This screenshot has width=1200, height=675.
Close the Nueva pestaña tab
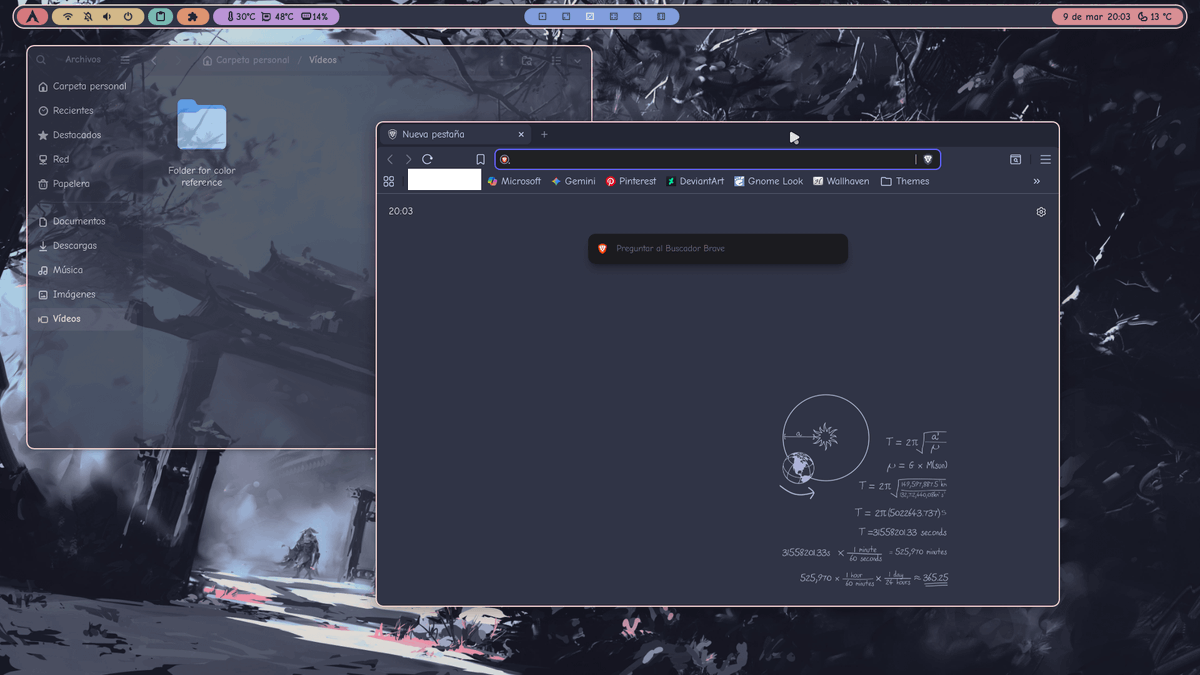pos(521,134)
